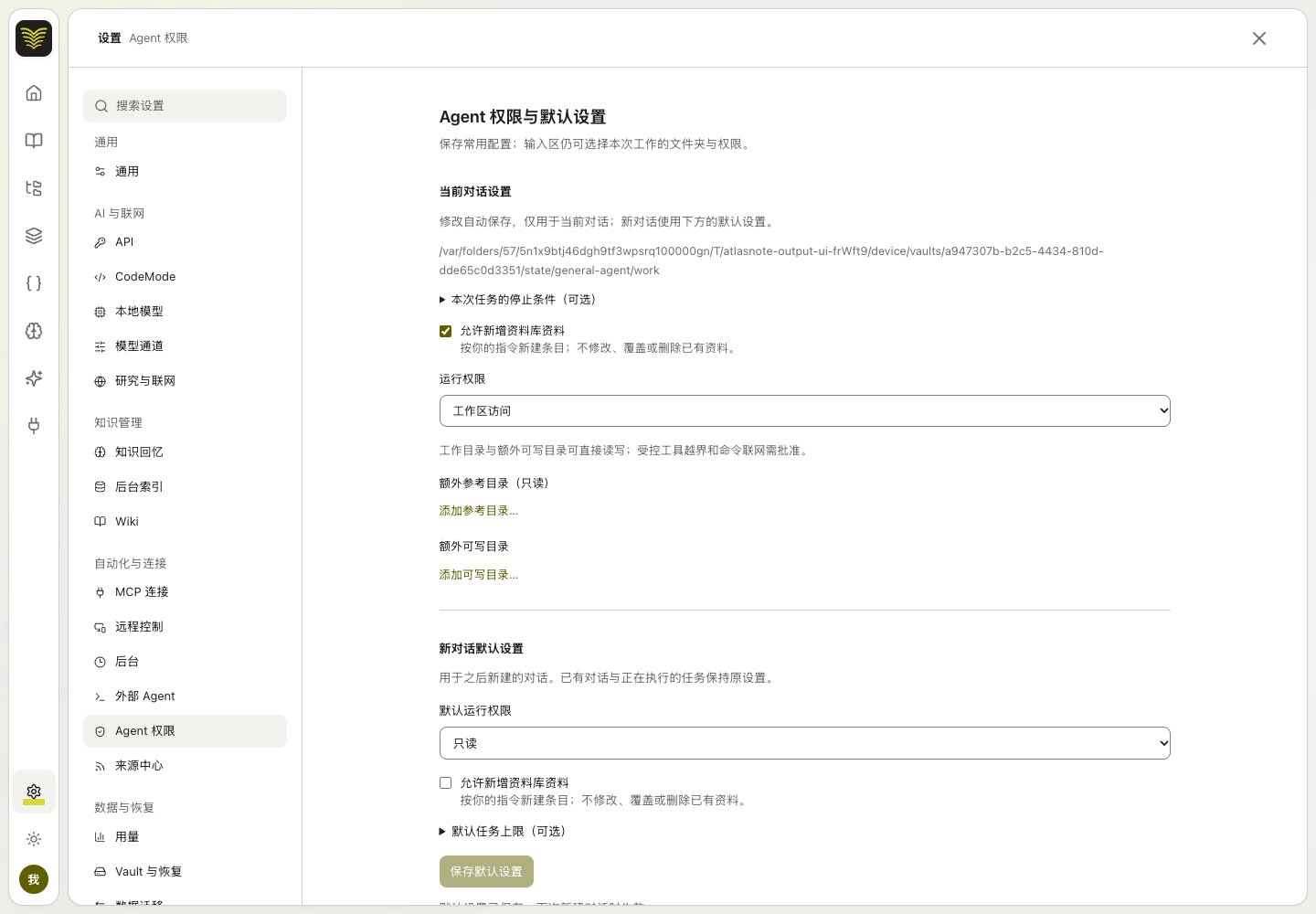This screenshot has height=914, width=1316.
Task: Open MCP 连接 settings
Action: click(x=185, y=592)
